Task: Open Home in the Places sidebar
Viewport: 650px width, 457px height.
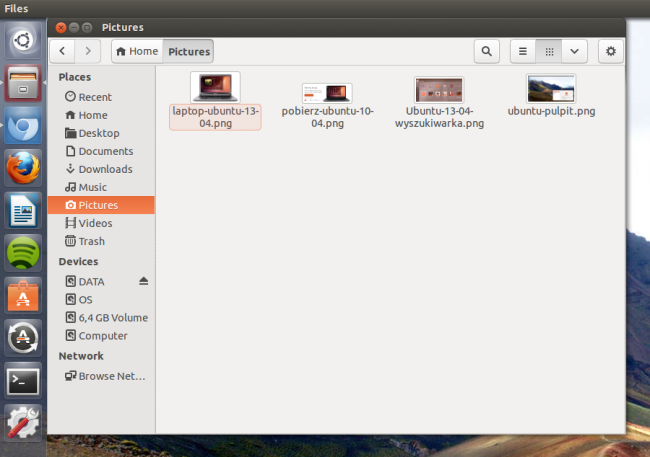Action: click(x=101, y=115)
